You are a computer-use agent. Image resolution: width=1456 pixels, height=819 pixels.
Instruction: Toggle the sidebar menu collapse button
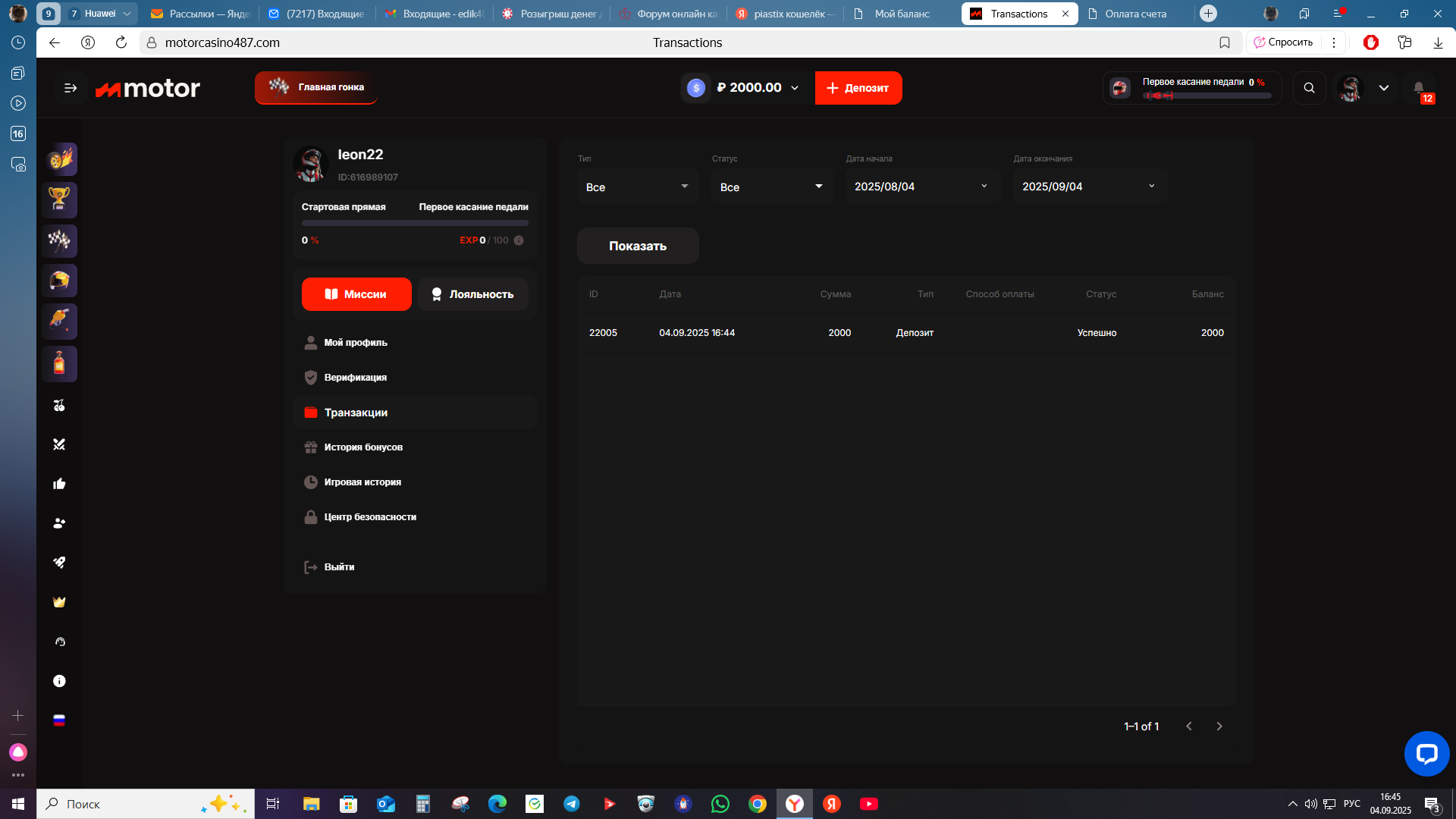coord(71,88)
